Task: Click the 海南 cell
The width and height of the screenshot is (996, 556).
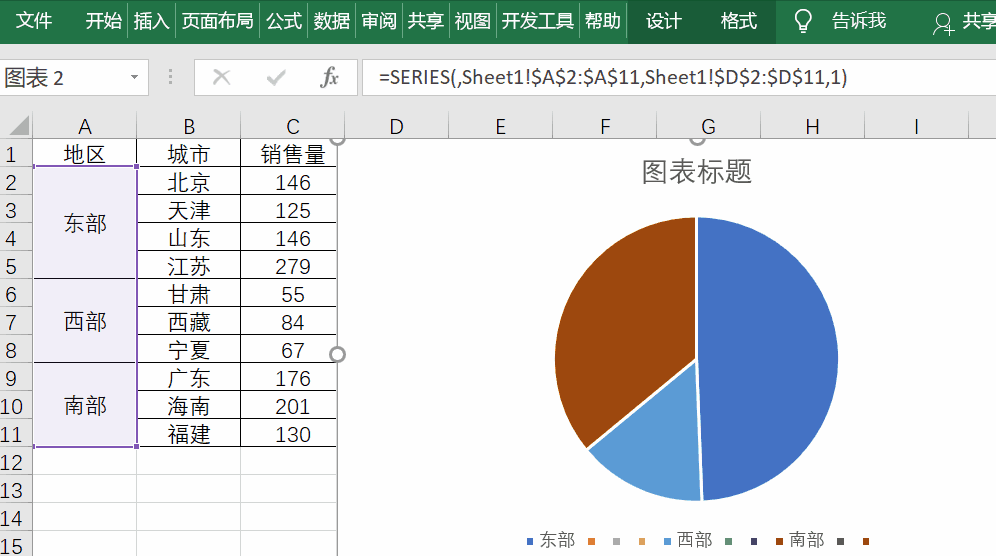Action: point(189,406)
